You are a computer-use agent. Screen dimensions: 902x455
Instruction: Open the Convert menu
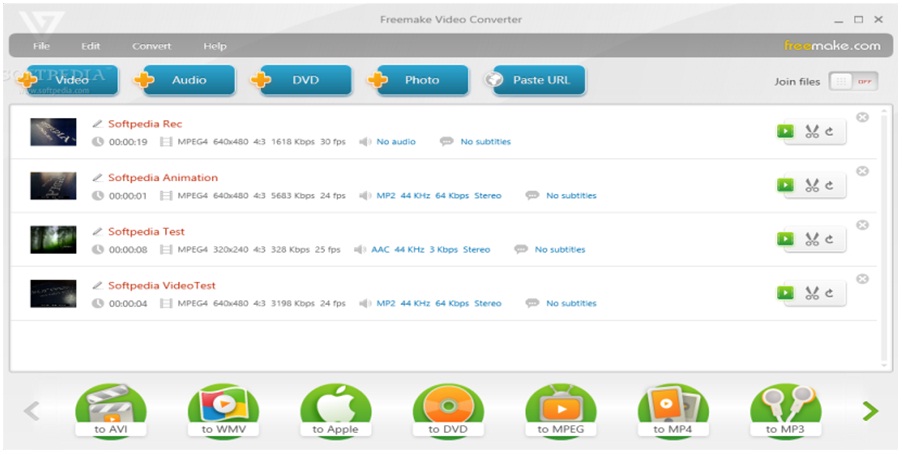point(151,46)
